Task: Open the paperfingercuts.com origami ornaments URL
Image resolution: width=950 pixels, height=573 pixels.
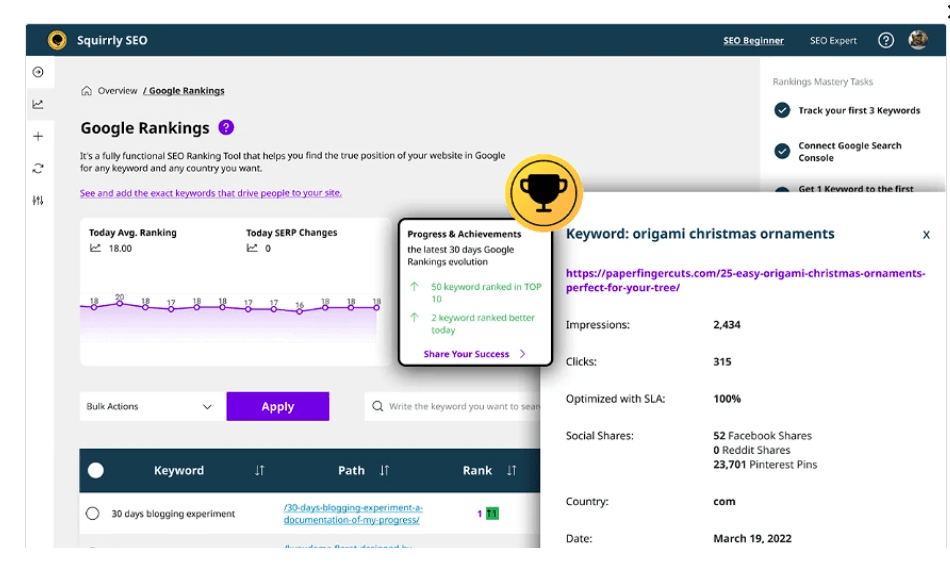Action: [x=745, y=280]
